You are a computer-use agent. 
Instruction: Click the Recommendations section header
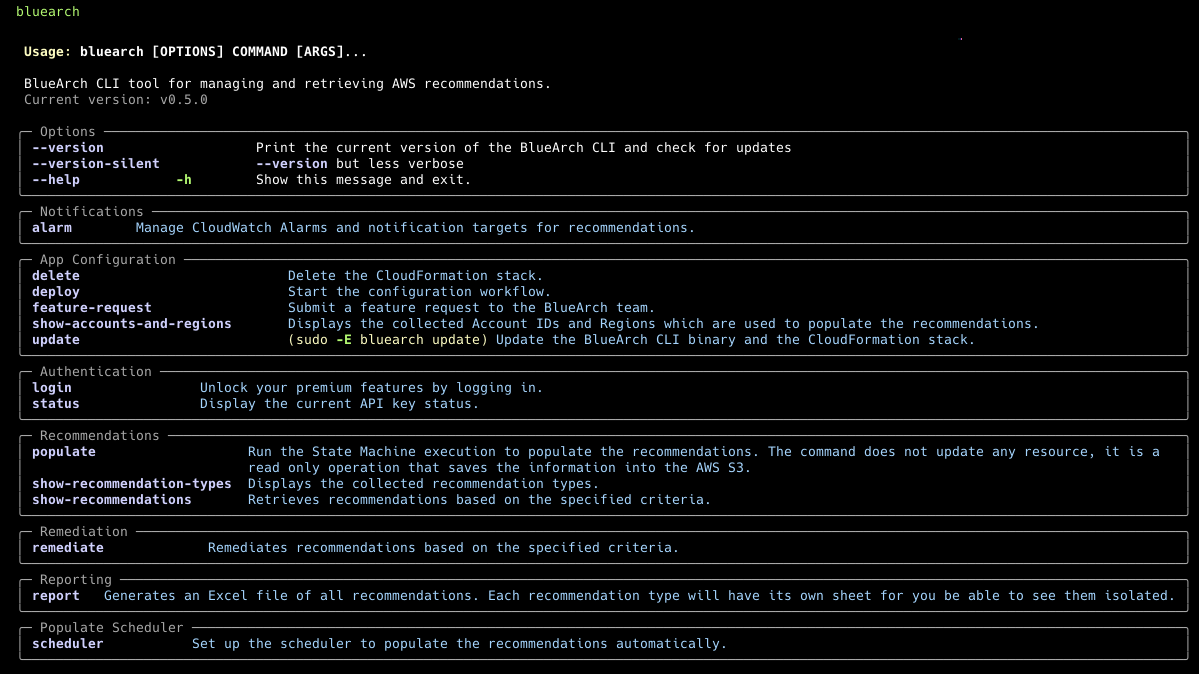[x=99, y=435]
